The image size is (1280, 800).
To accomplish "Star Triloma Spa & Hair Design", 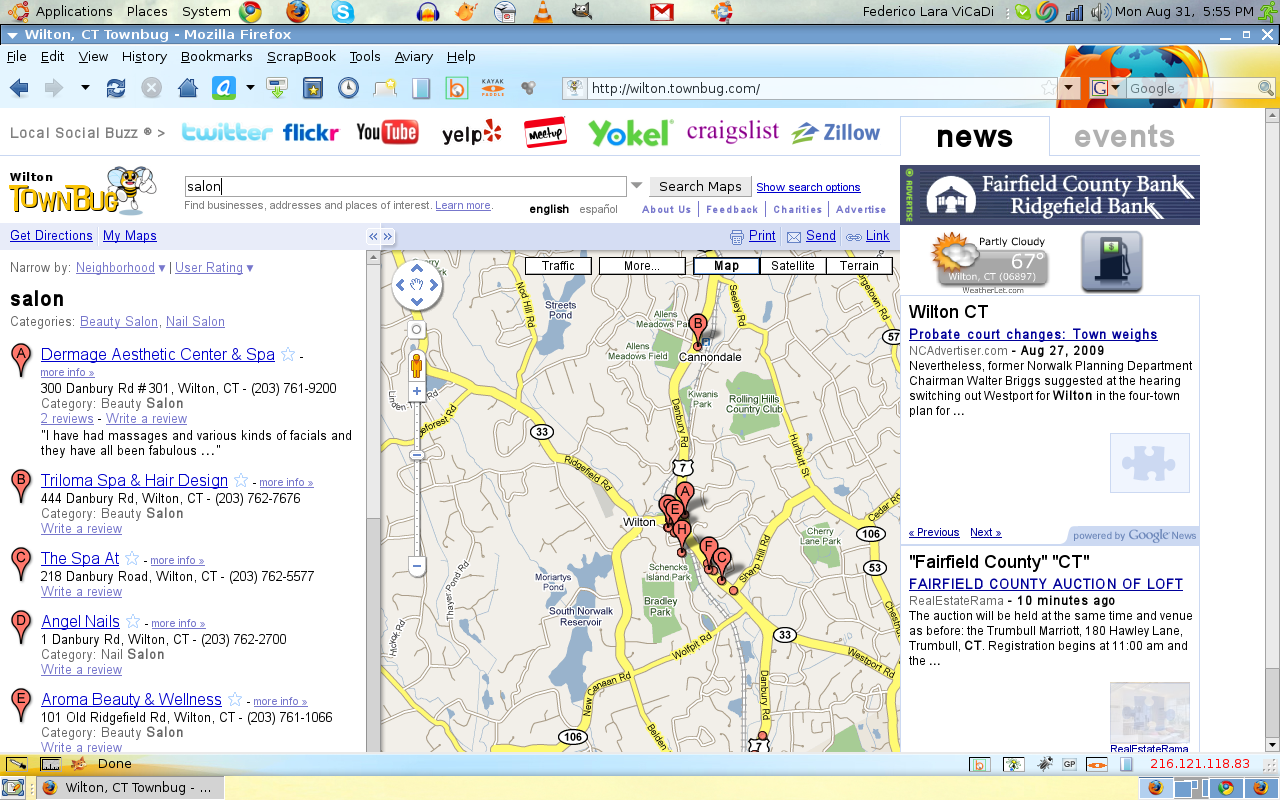I will tap(241, 480).
